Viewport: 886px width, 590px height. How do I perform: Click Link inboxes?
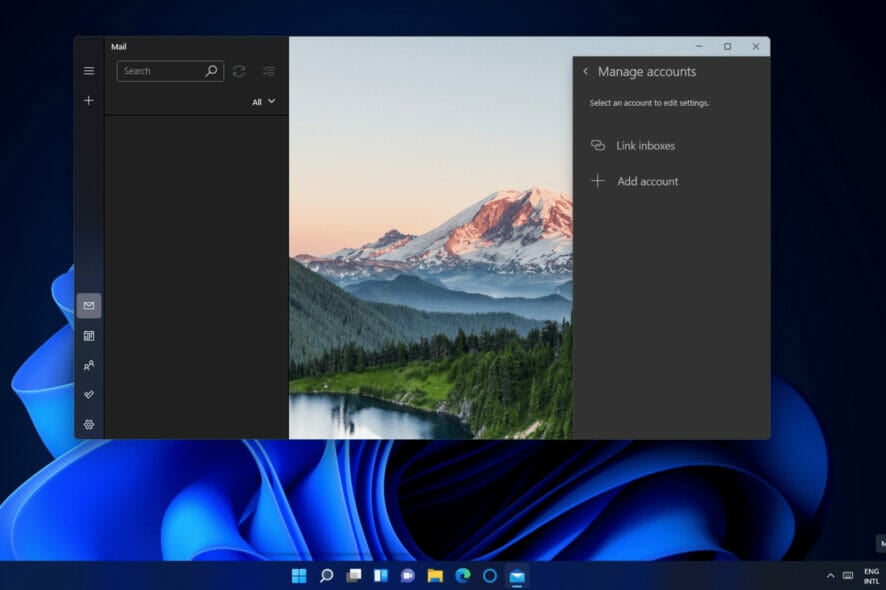click(646, 145)
